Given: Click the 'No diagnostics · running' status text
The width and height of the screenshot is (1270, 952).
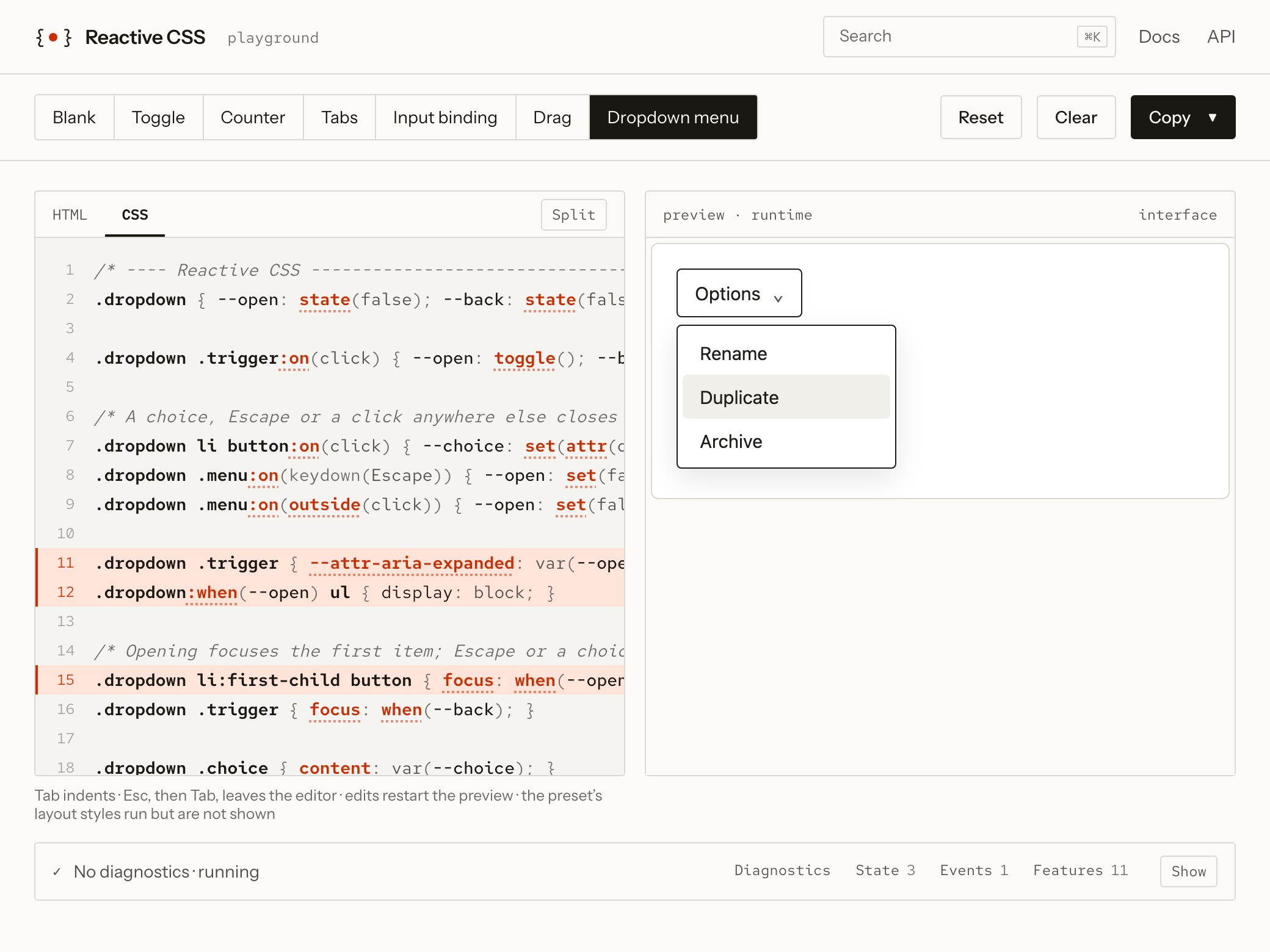Looking at the screenshot, I should (x=166, y=871).
